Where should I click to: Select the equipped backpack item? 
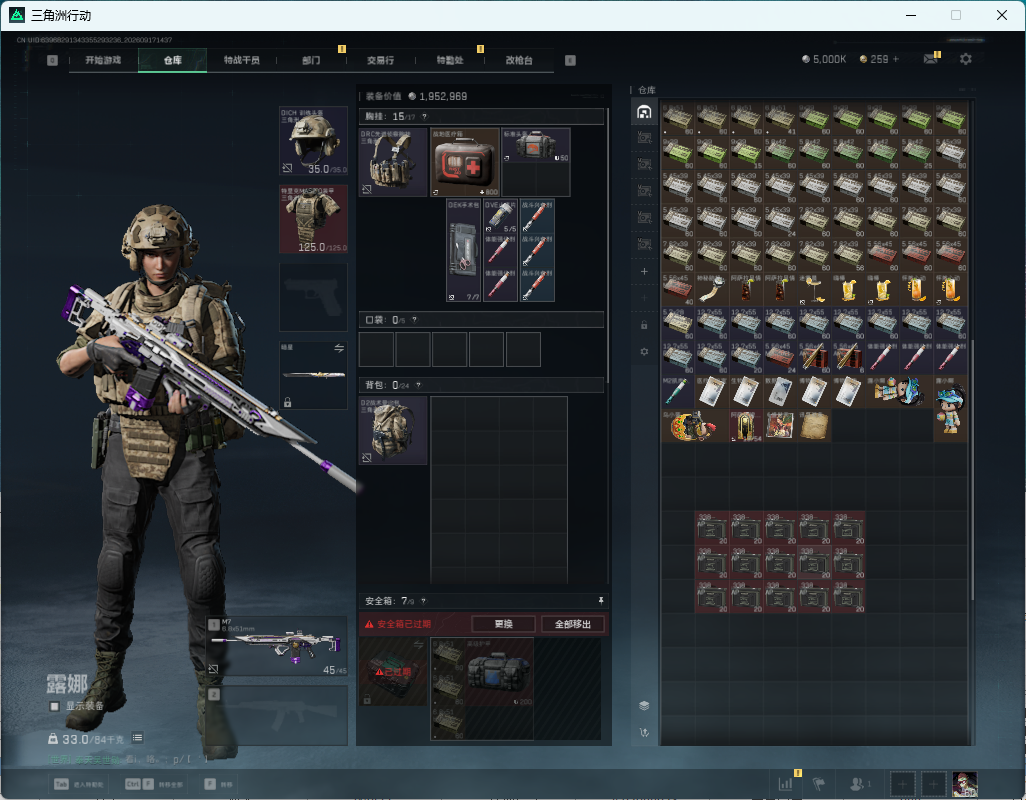(393, 430)
